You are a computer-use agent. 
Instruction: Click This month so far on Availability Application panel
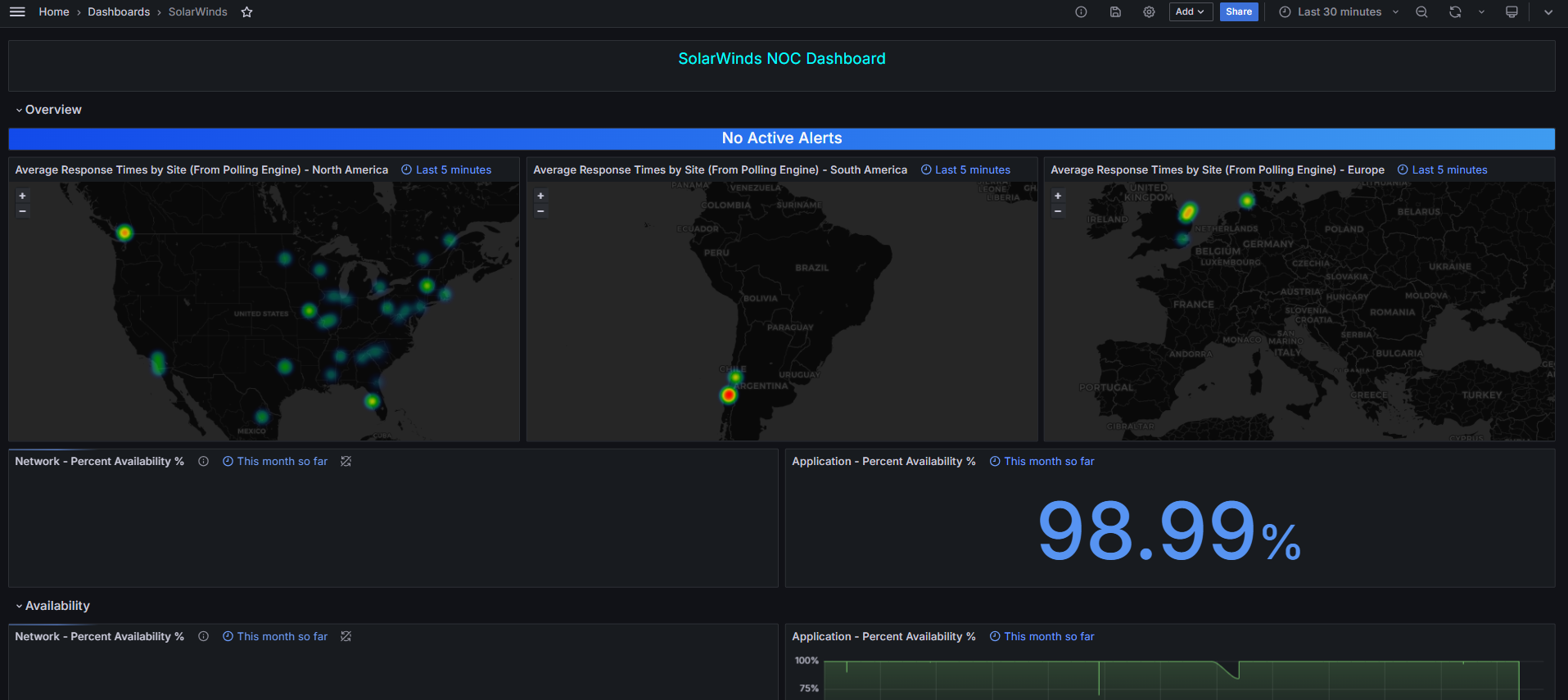[x=1042, y=637]
